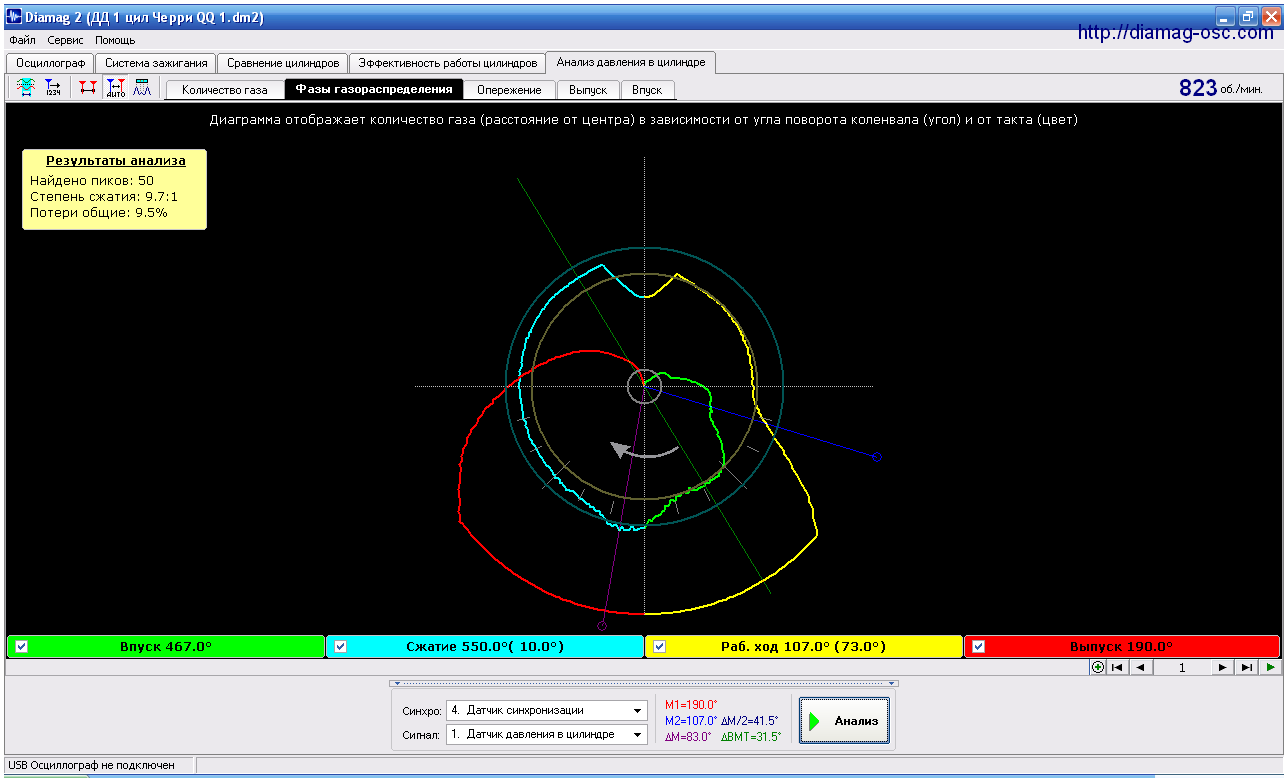1288x778 pixels.
Task: Toggle the Сжатие 550.0° checkbox
Action: [x=340, y=646]
